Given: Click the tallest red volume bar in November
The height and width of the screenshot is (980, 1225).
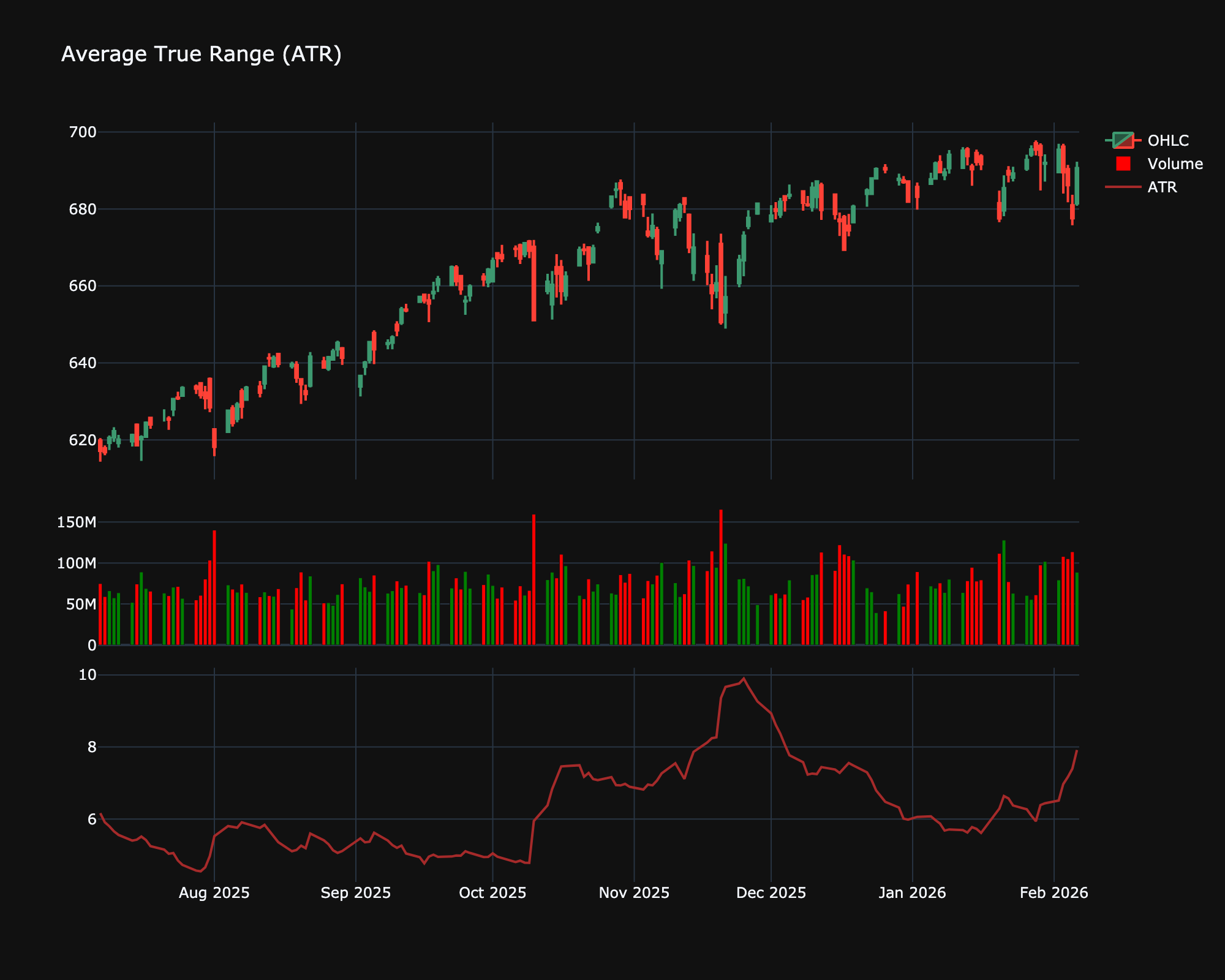Looking at the screenshot, I should [721, 576].
